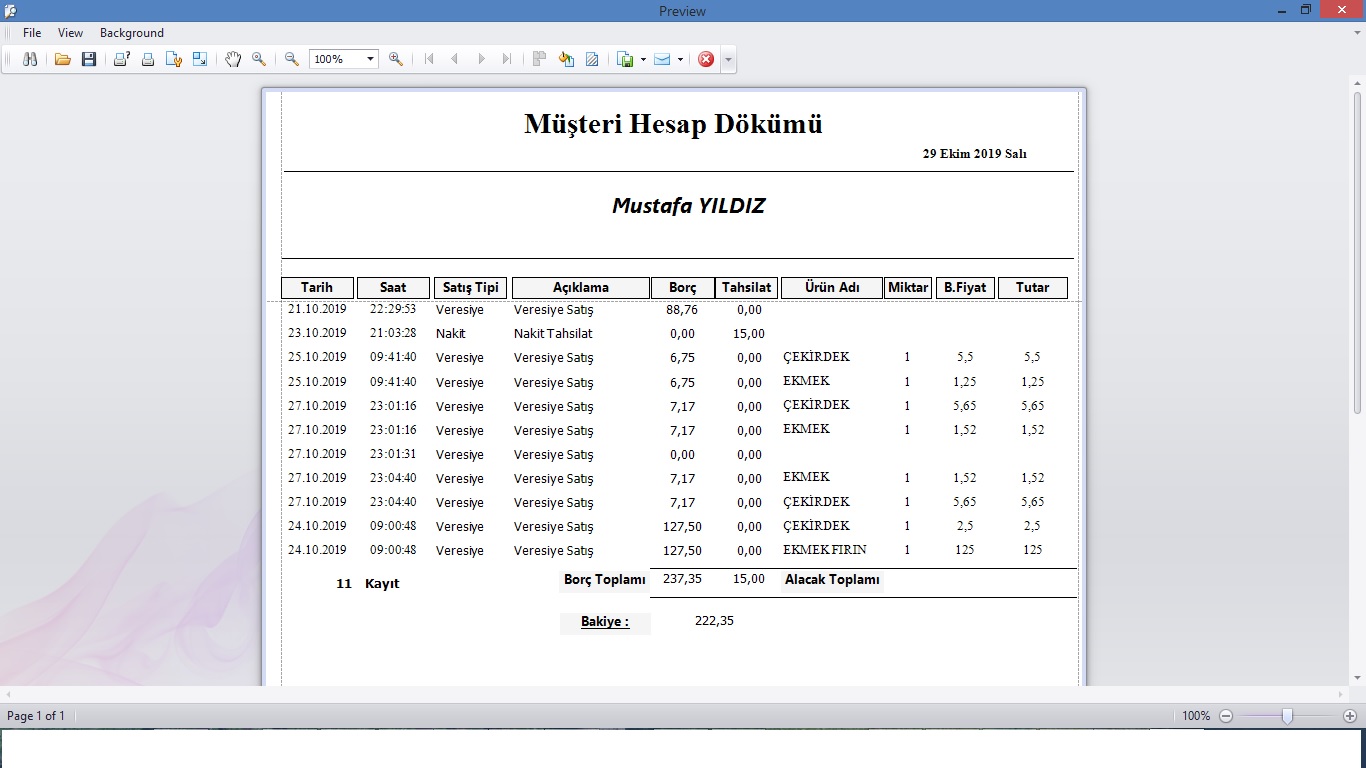Click the status bar zoom in plus button
The width and height of the screenshot is (1366, 768).
click(1350, 716)
